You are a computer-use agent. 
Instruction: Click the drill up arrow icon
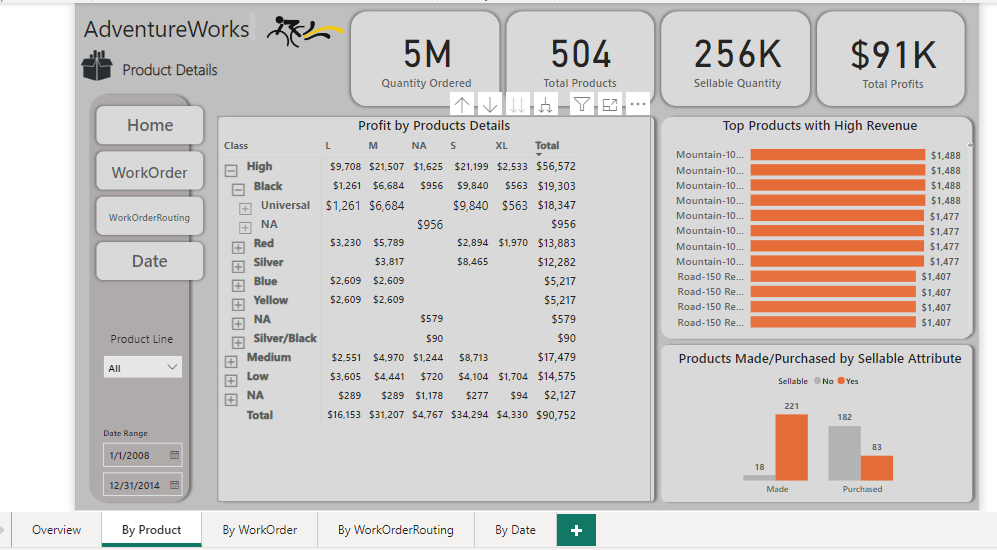tap(462, 104)
